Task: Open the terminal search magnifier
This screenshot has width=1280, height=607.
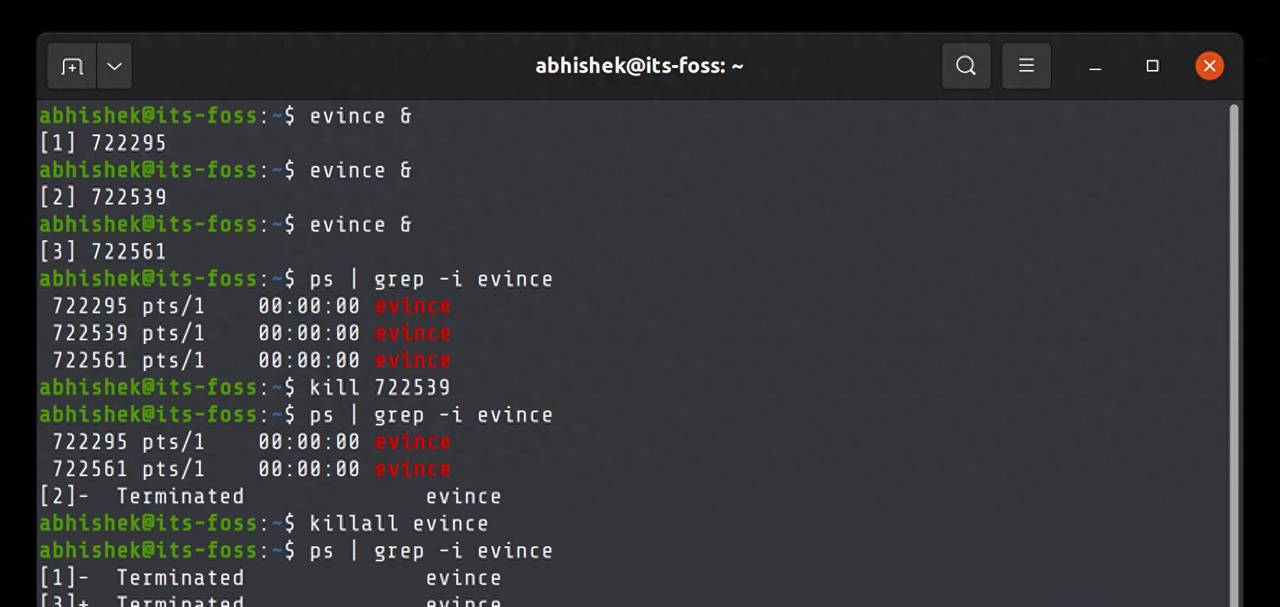Action: [965, 65]
